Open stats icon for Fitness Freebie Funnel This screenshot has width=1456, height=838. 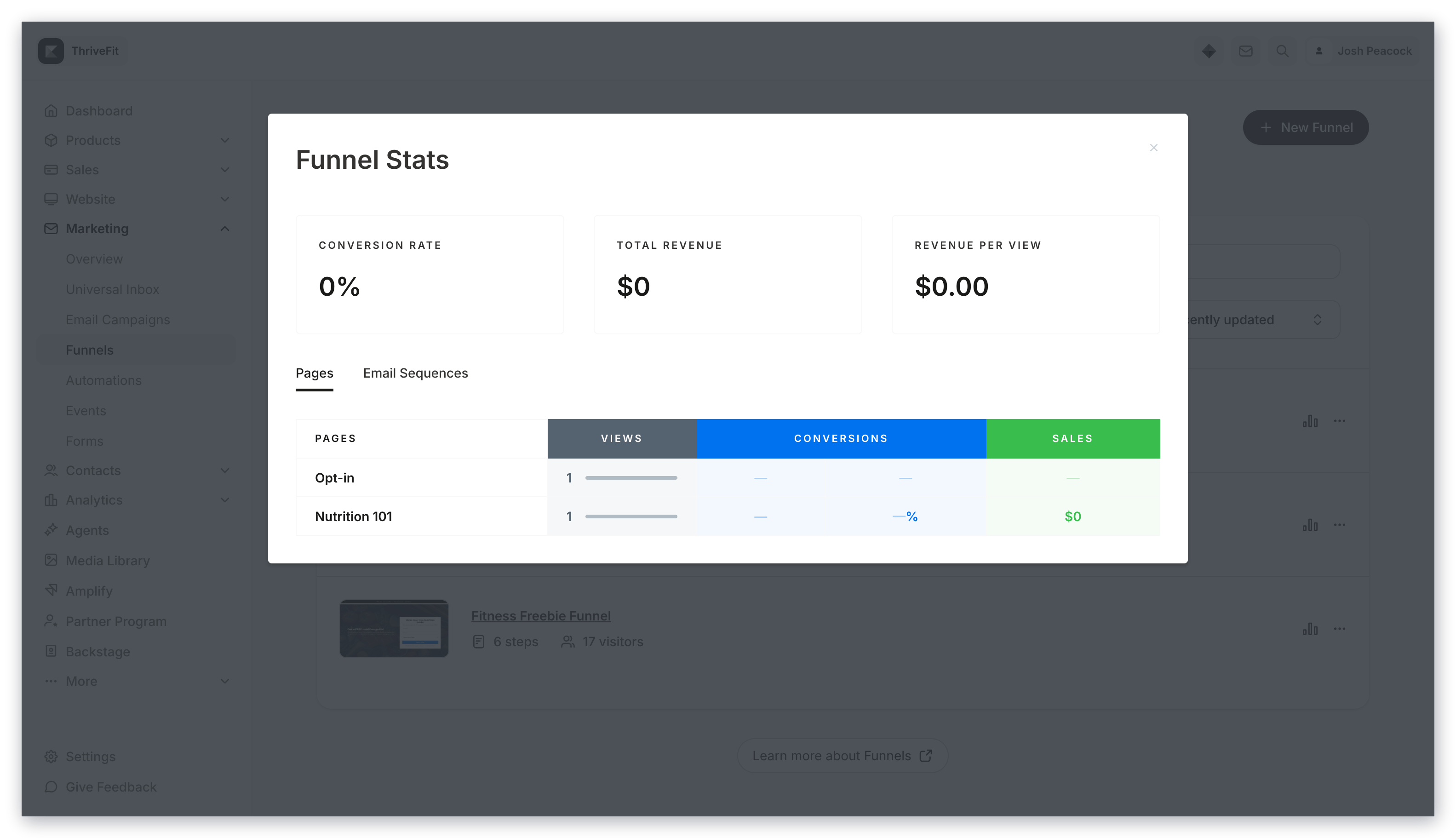pyautogui.click(x=1310, y=629)
